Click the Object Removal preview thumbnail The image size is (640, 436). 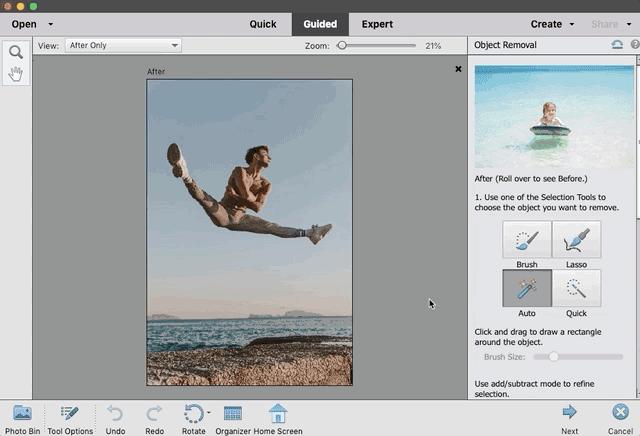pyautogui.click(x=554, y=117)
